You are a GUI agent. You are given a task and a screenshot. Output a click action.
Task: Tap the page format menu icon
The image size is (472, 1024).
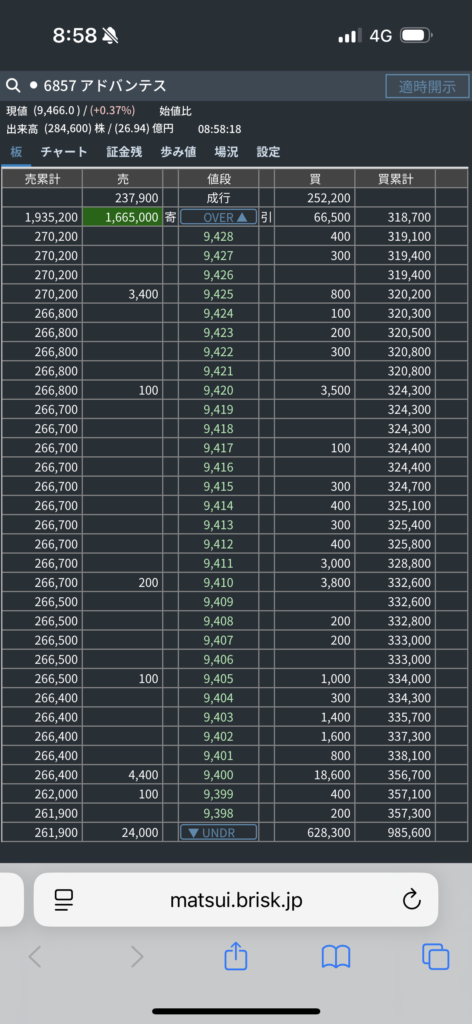[x=64, y=900]
